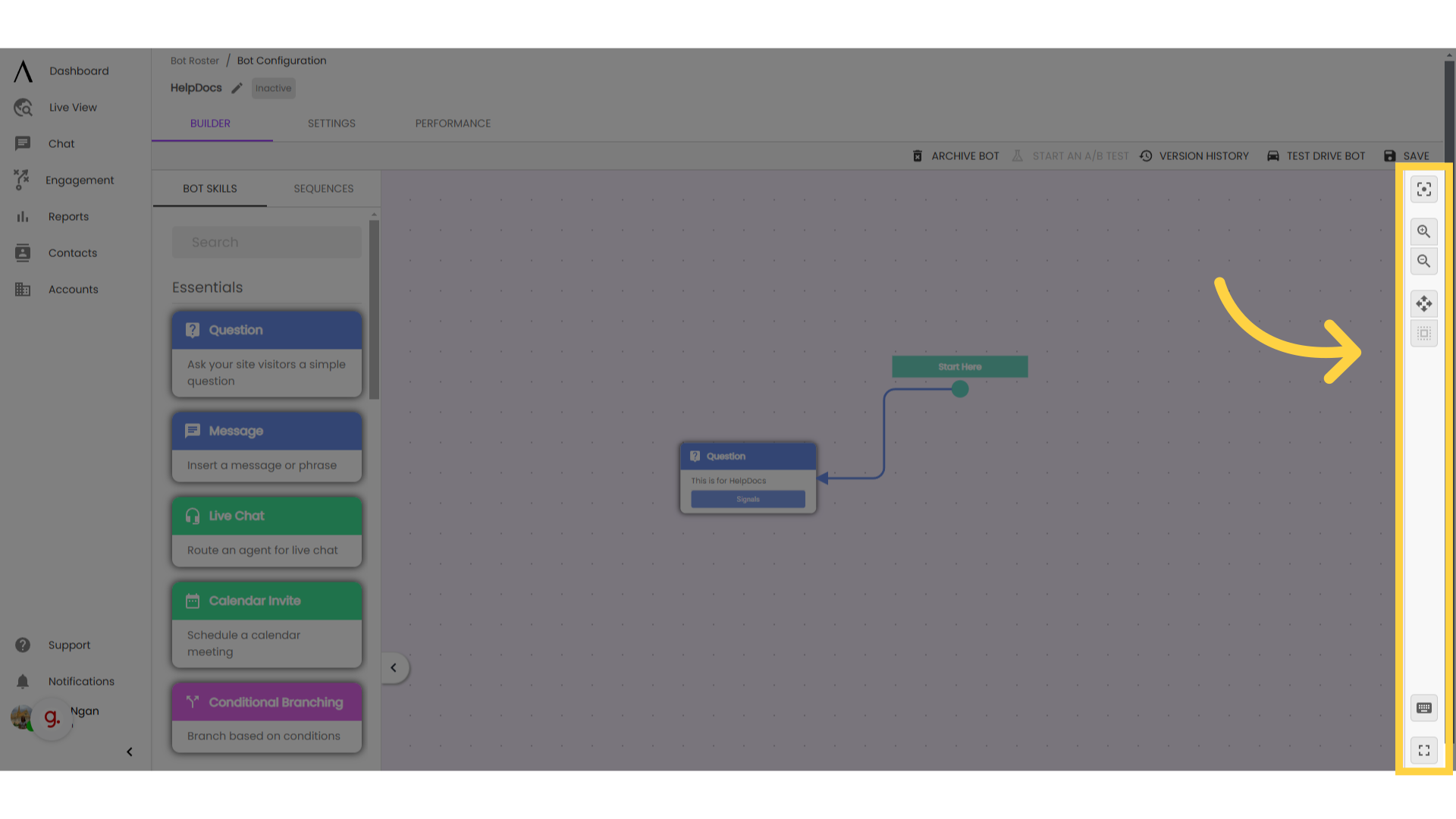Toggle the SEQUENCES tab view
The image size is (1456, 819).
click(323, 188)
